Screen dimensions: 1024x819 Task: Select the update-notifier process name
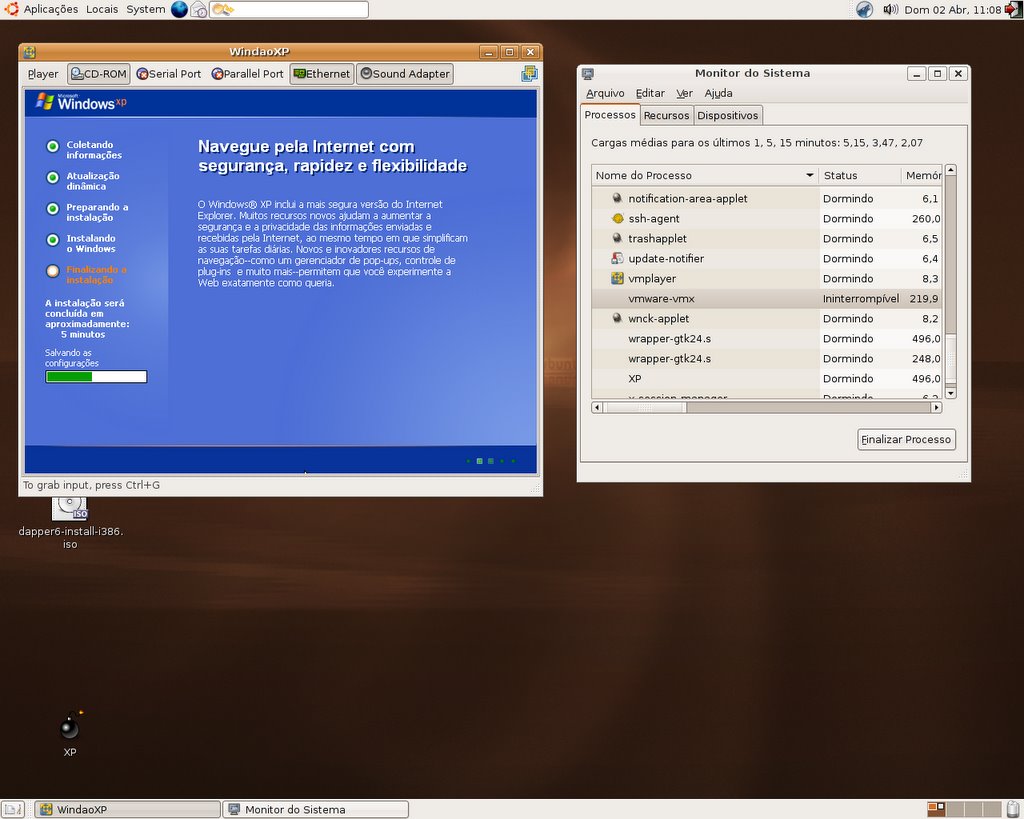(x=666, y=259)
